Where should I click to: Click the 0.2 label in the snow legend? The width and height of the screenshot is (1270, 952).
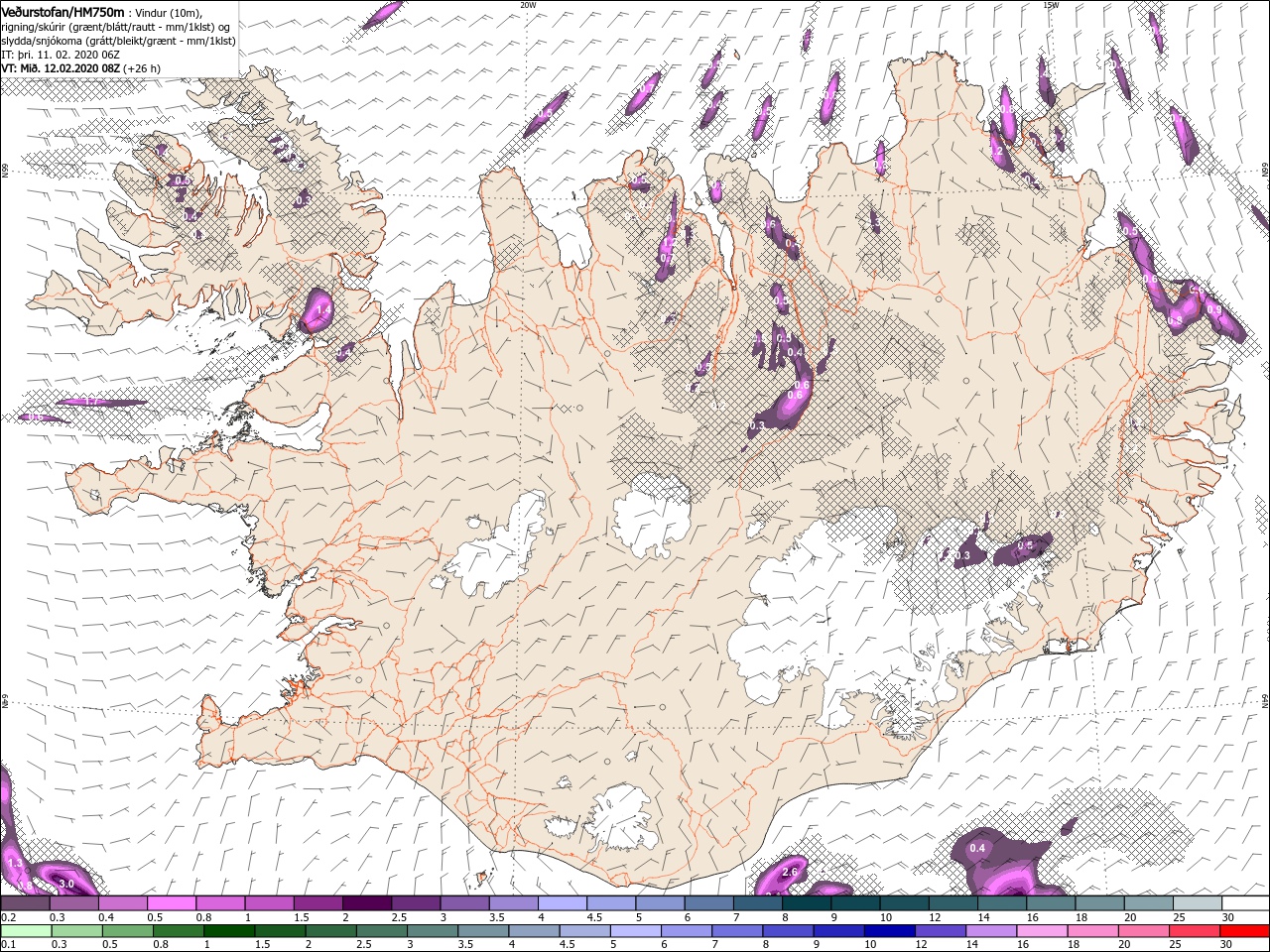click(x=10, y=917)
